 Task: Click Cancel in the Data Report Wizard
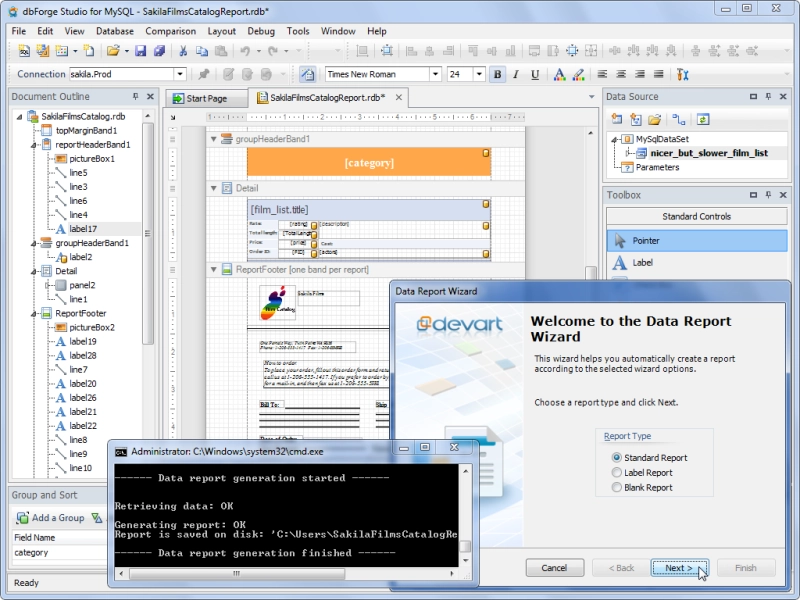(x=555, y=568)
